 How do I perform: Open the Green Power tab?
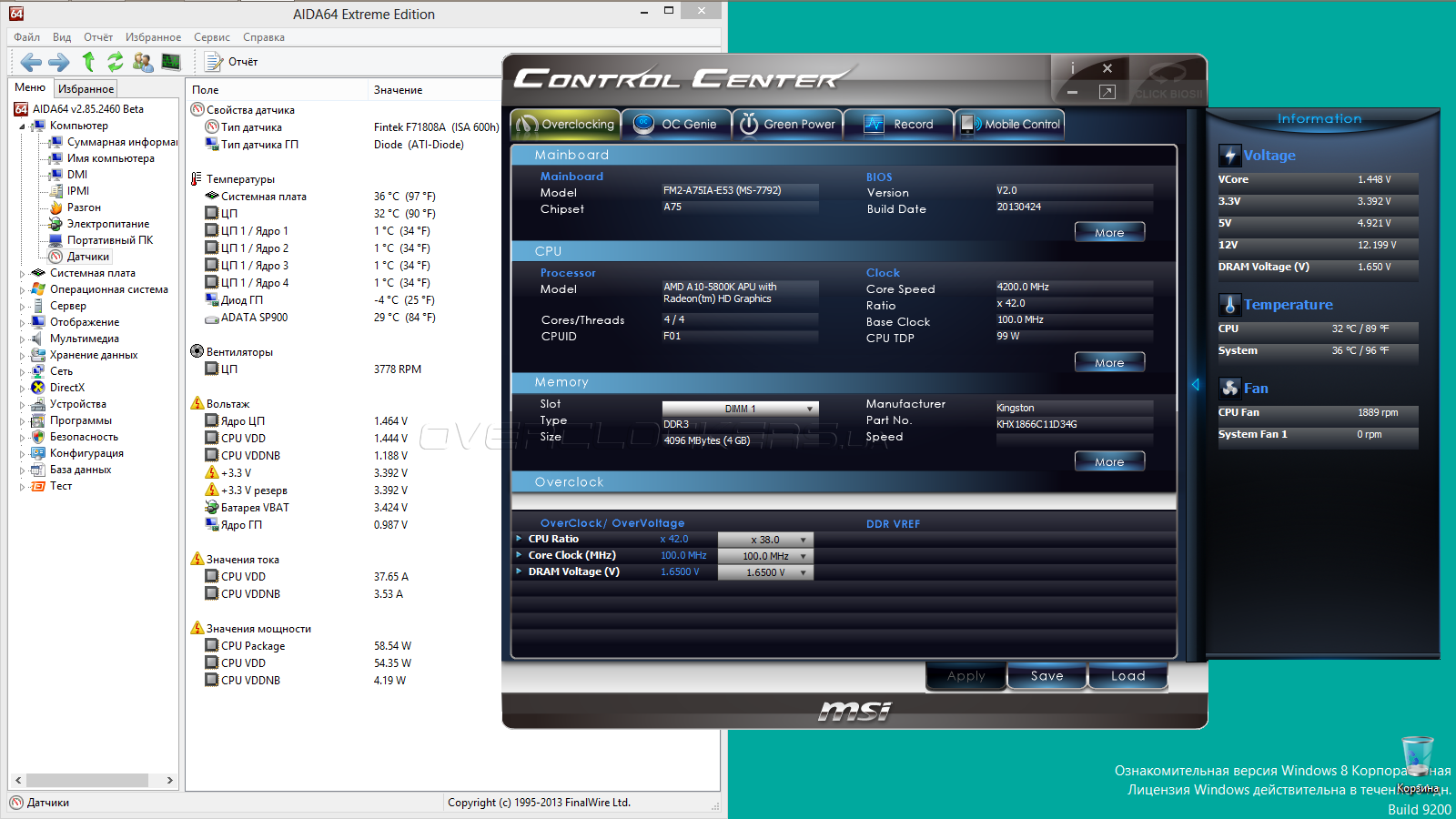tap(788, 125)
